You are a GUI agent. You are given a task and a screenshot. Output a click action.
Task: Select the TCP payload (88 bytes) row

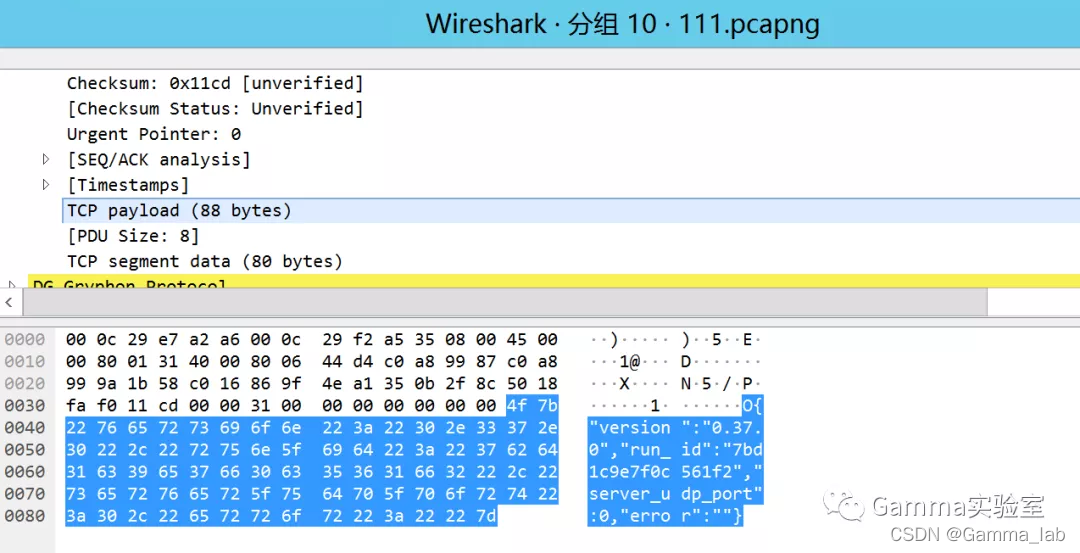click(570, 211)
